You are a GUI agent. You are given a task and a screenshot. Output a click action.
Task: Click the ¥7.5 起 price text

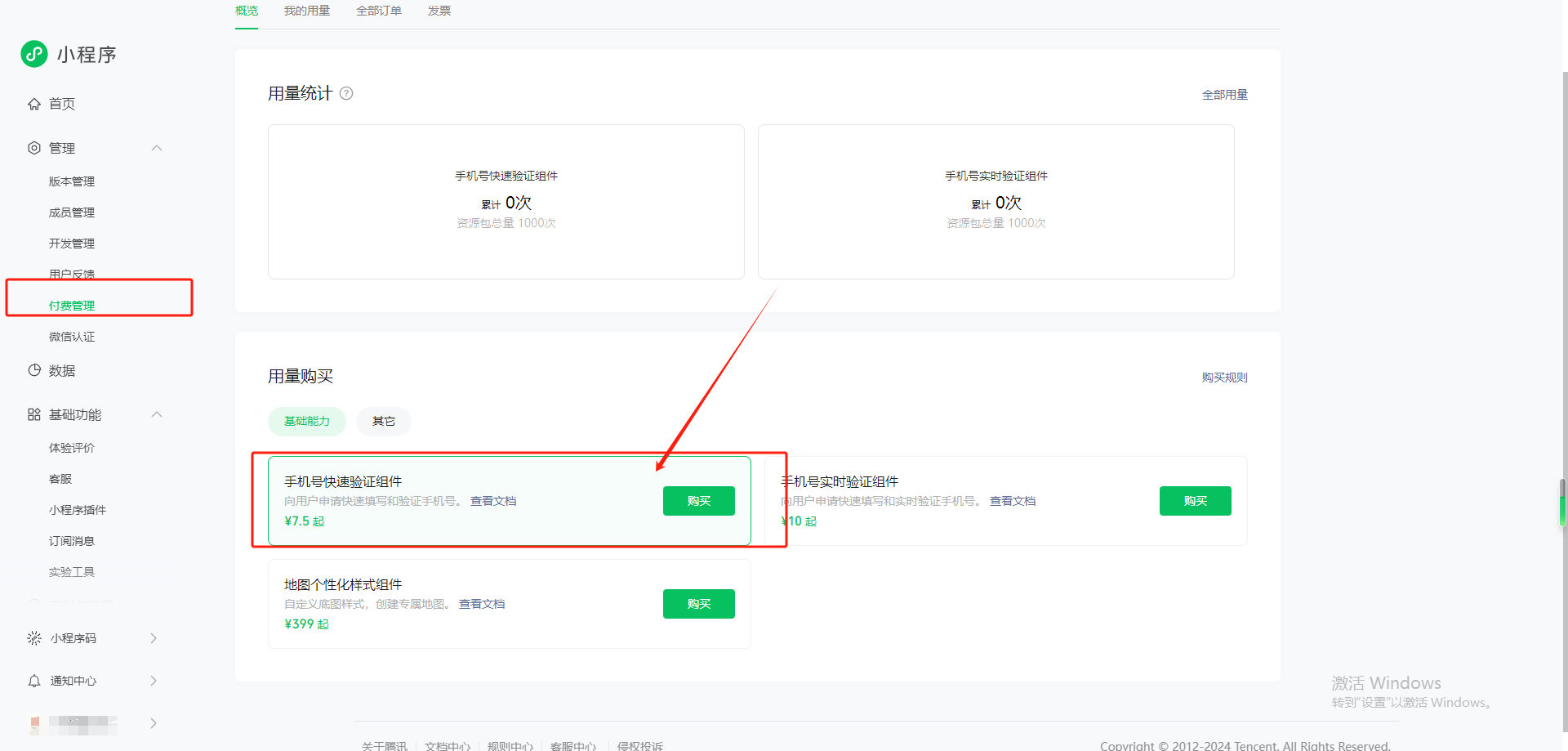pos(305,521)
